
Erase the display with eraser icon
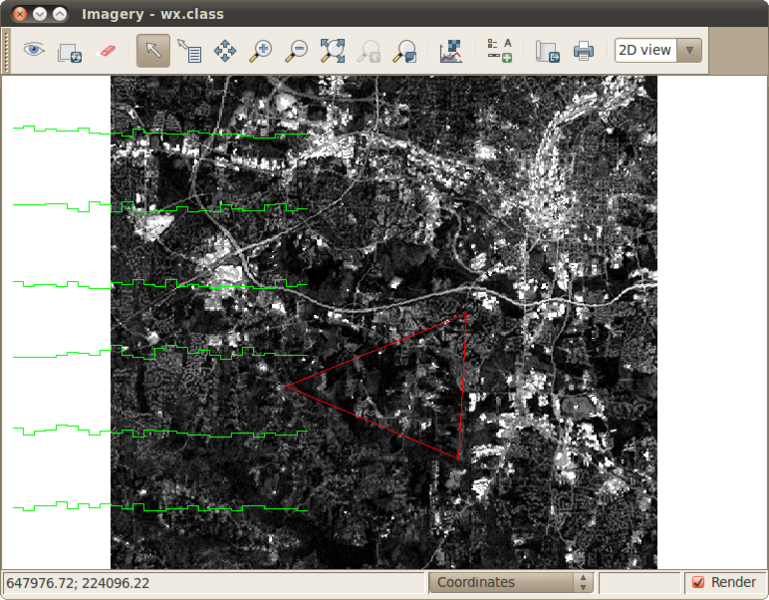pyautogui.click(x=106, y=51)
